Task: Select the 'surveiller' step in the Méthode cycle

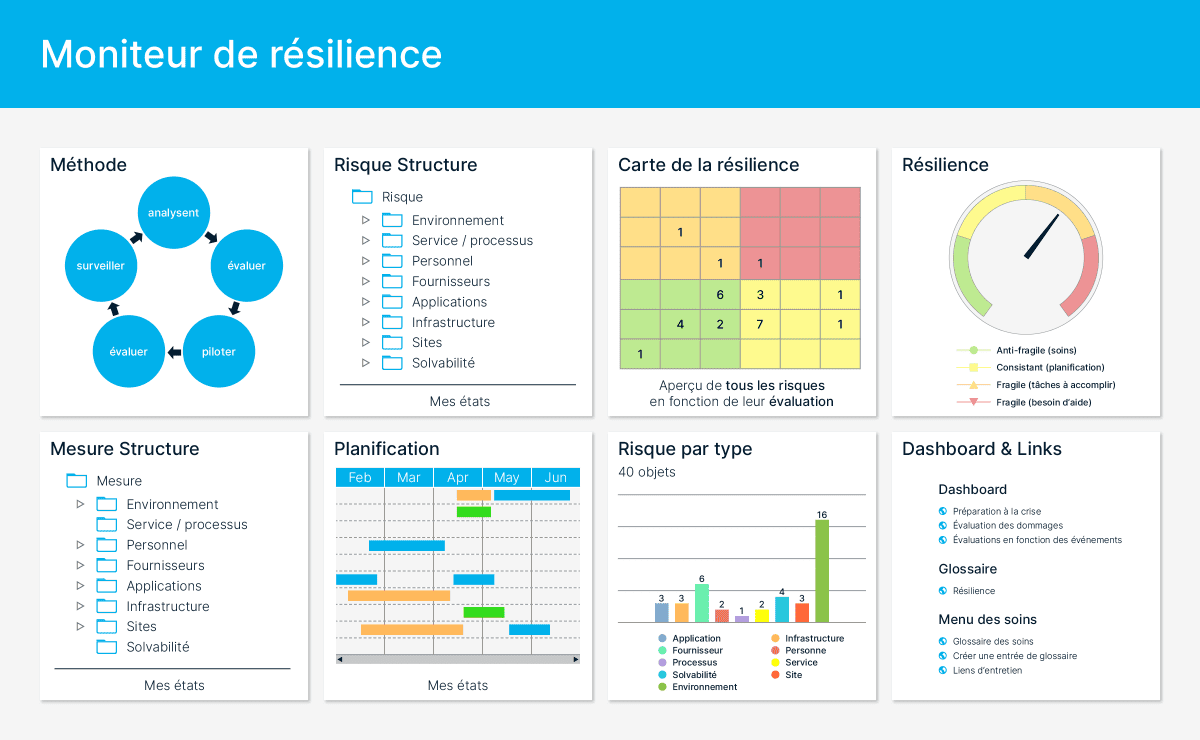Action: [101, 265]
